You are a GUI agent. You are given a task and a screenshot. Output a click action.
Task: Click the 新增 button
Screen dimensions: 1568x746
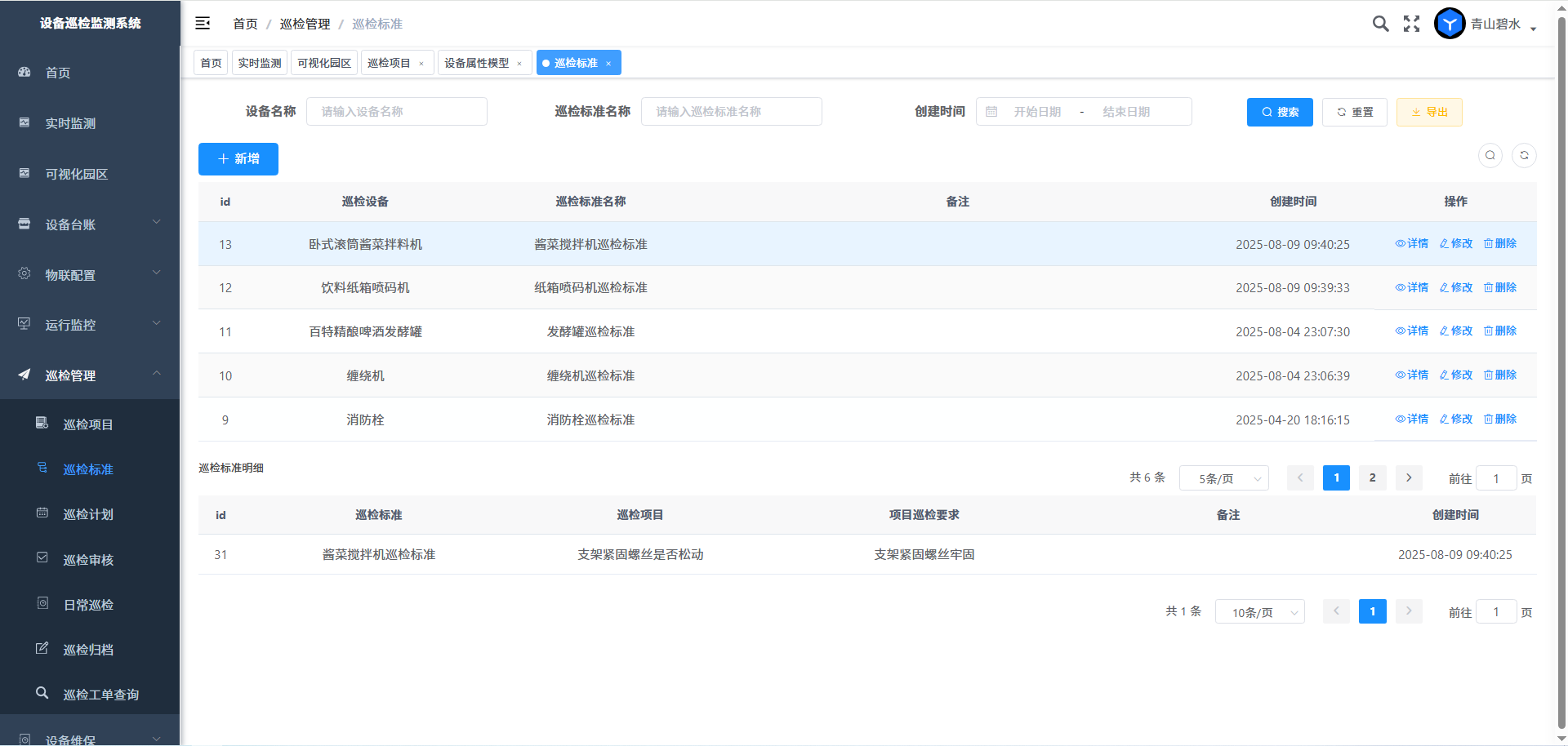238,159
